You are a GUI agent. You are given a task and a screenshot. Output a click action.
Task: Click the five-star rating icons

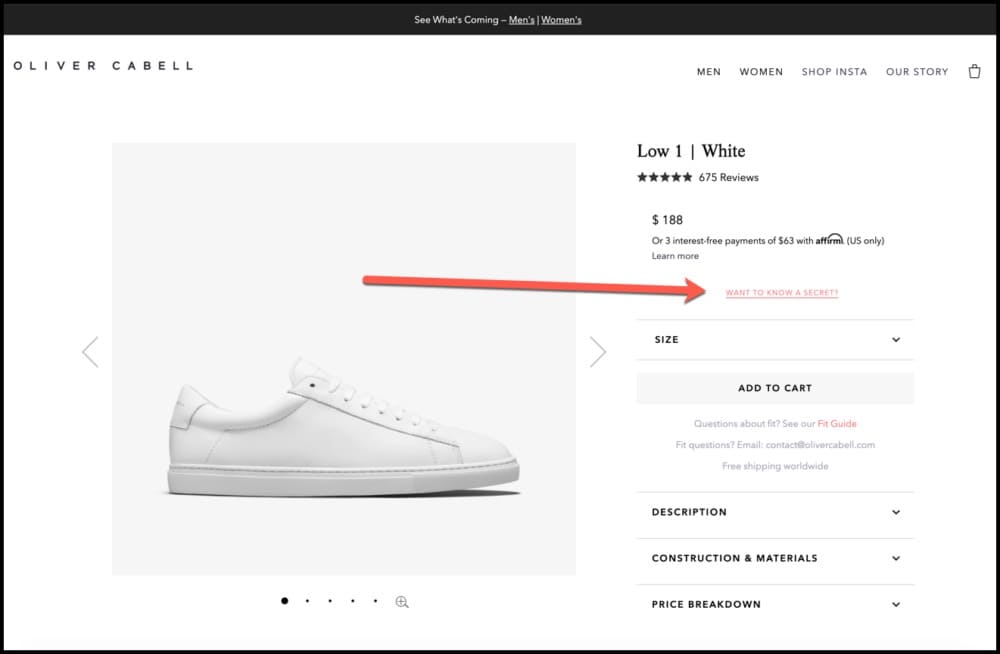664,178
